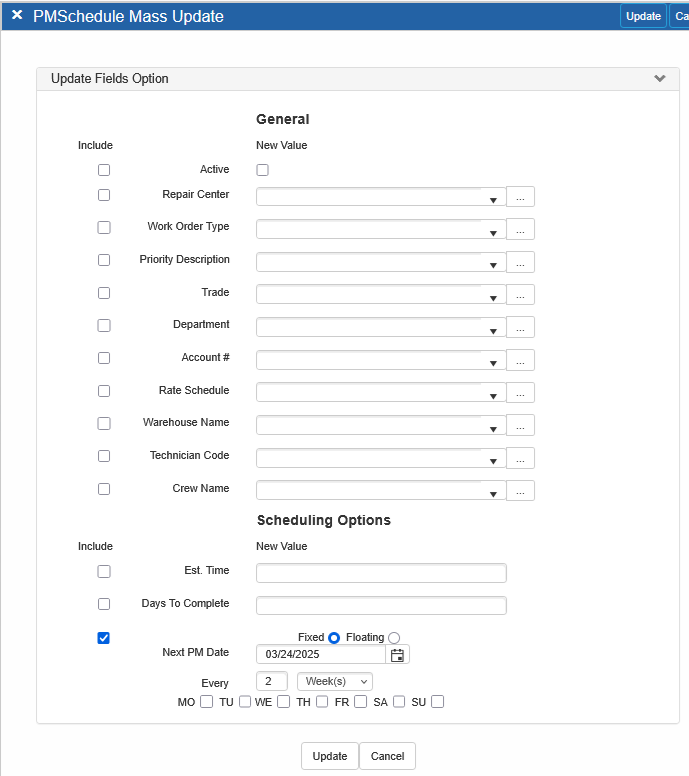This screenshot has height=776, width=689.
Task: Collapse the Update Fields Option section
Action: pyautogui.click(x=659, y=78)
